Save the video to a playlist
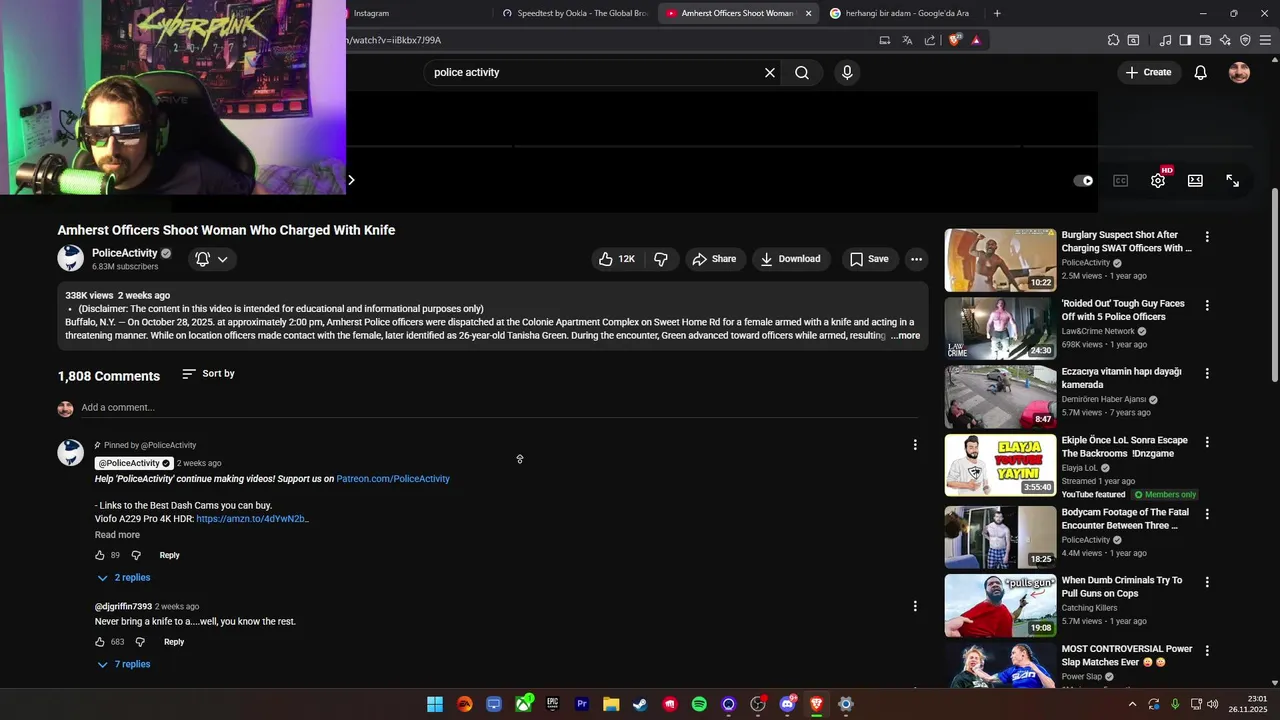Image resolution: width=1280 pixels, height=720 pixels. coord(869,259)
